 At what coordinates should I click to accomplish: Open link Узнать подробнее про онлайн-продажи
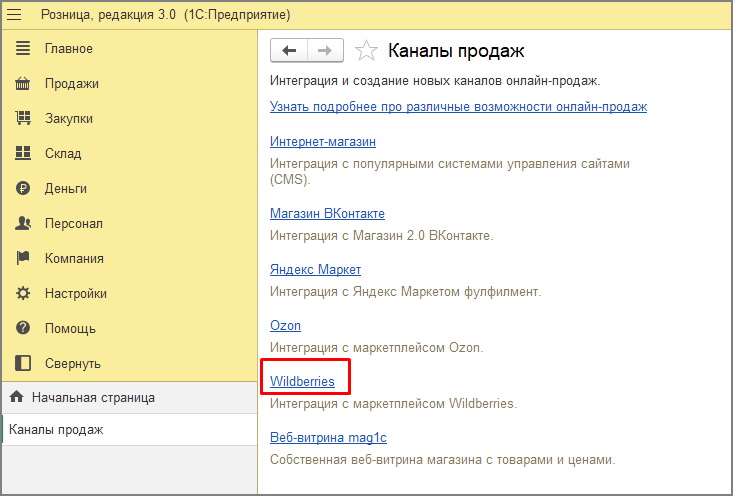458,107
